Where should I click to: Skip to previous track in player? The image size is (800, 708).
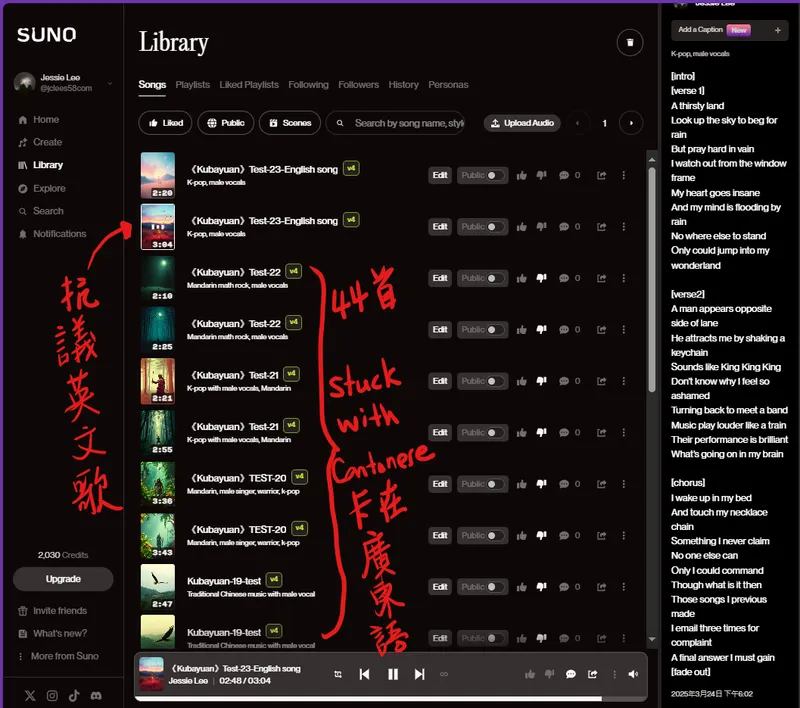pyautogui.click(x=364, y=675)
